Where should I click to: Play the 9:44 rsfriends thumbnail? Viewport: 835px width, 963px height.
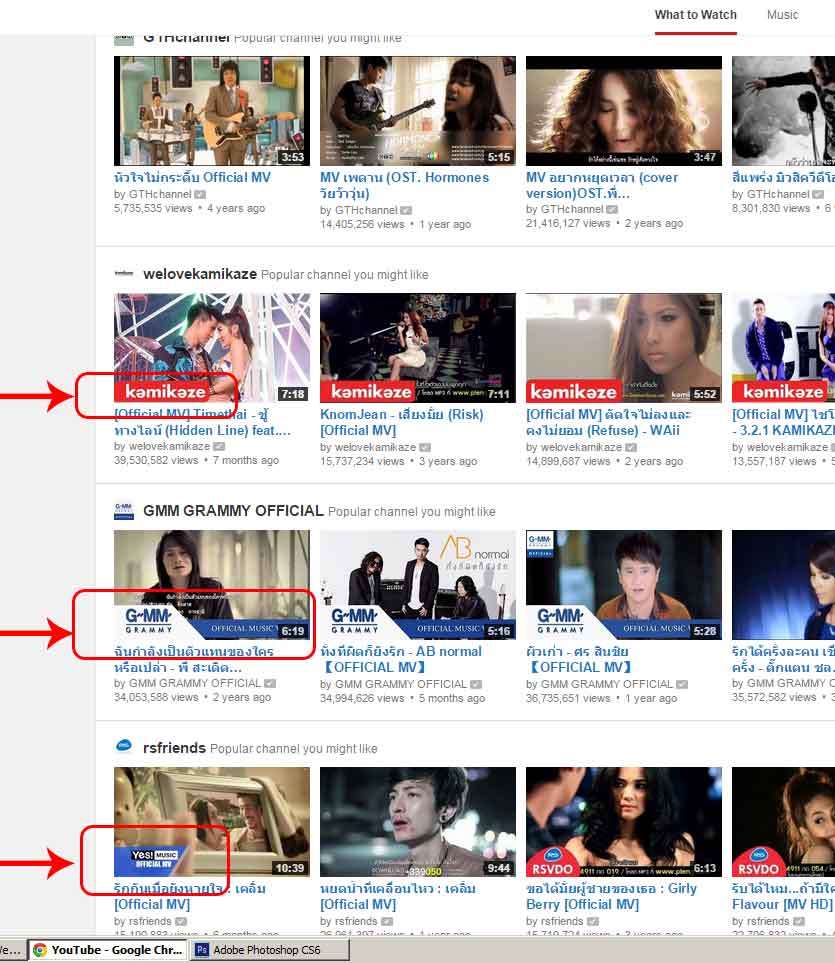[x=418, y=822]
